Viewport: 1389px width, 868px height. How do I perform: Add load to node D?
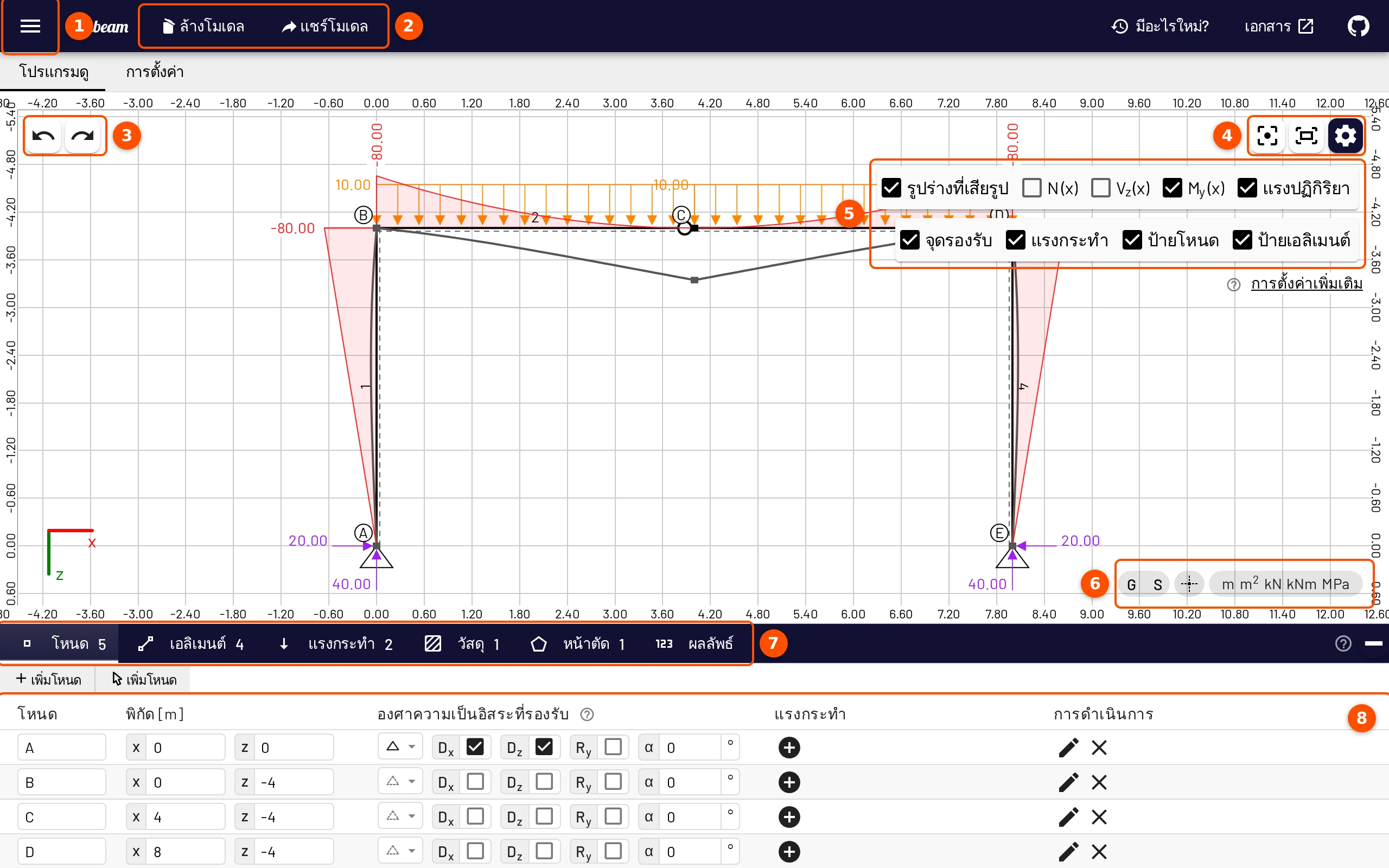(789, 851)
